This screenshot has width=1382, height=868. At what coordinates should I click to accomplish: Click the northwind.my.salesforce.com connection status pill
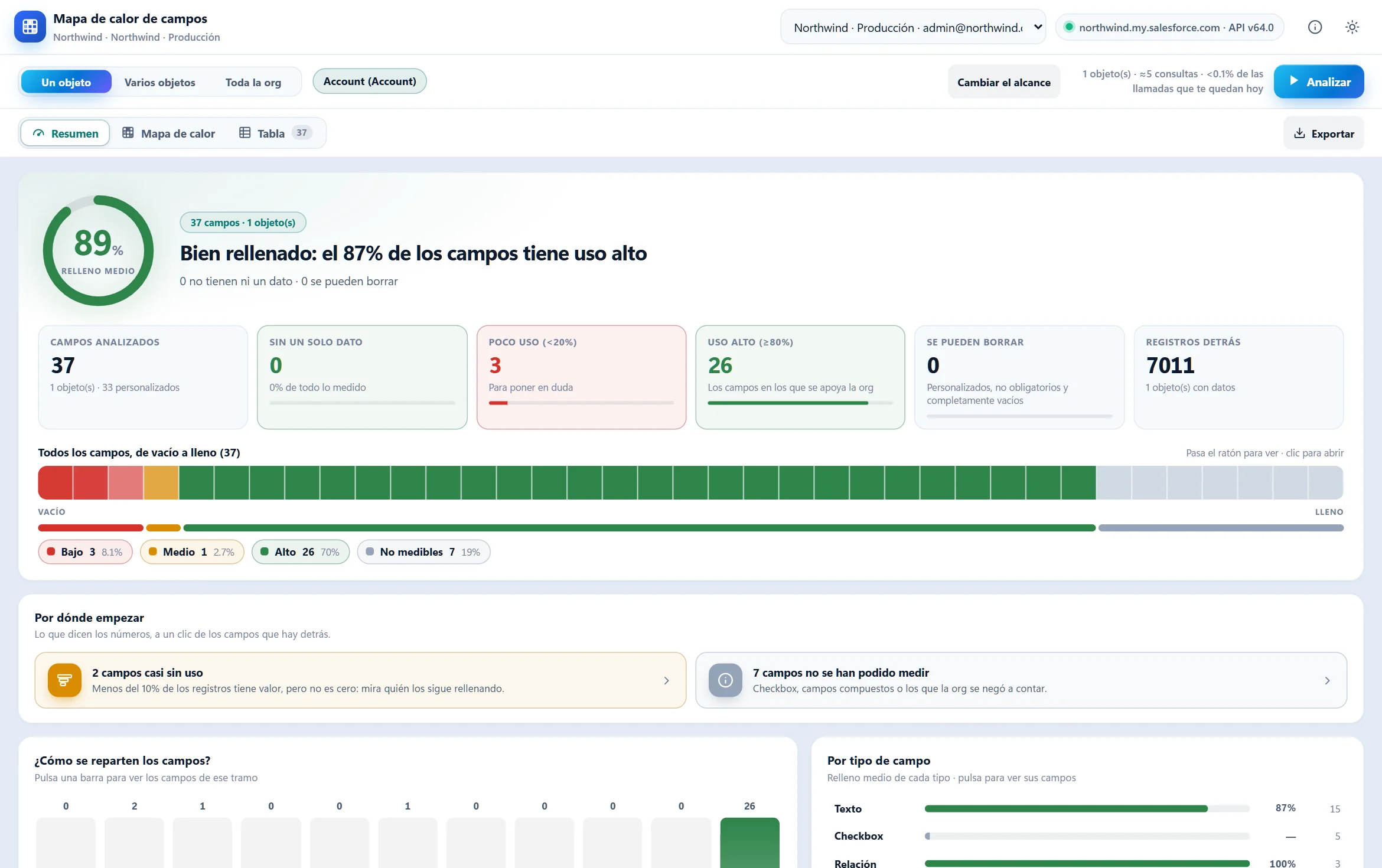[1169, 27]
